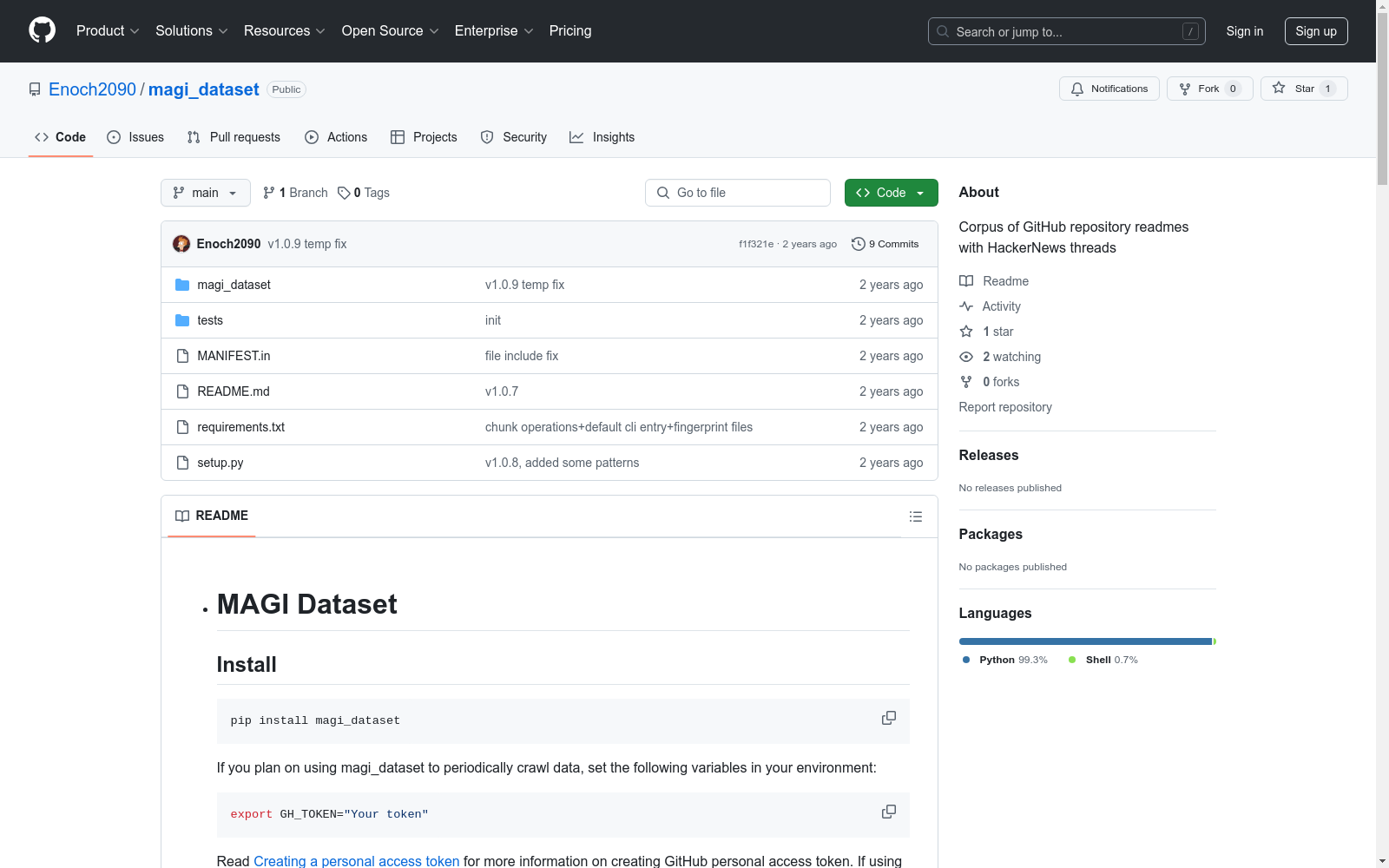Open the 9 Commits link
The image size is (1389, 868).
(885, 244)
